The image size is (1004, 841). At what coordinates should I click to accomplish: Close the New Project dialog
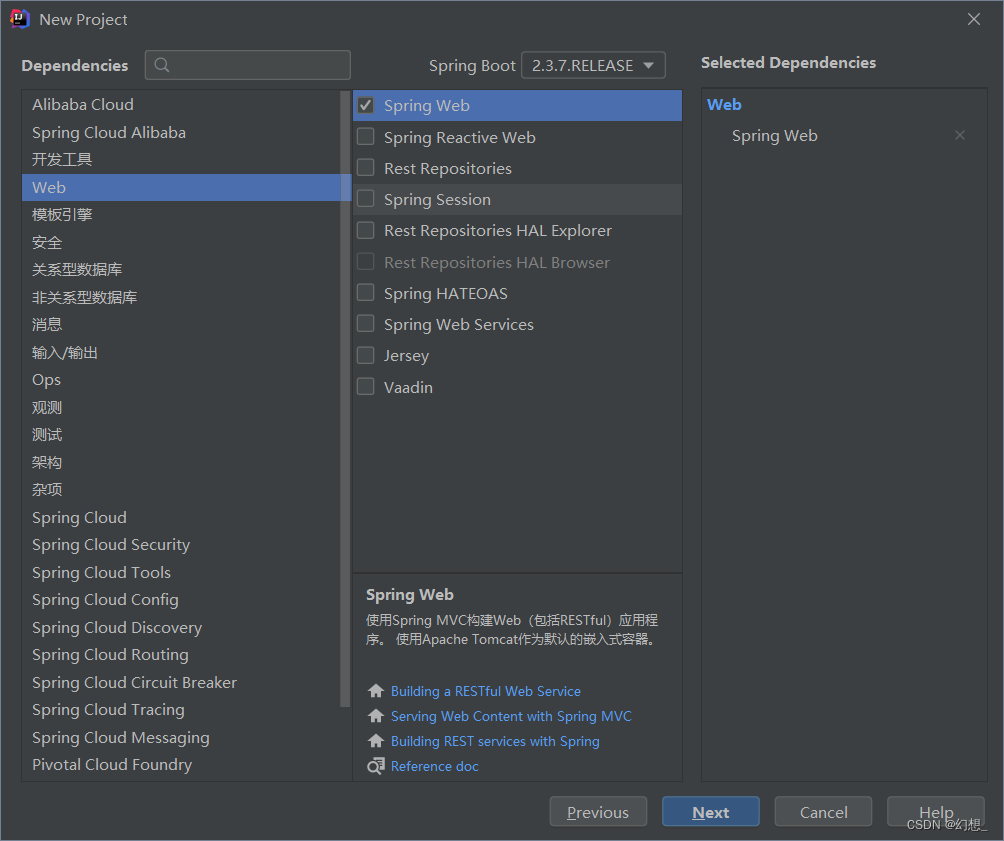click(974, 19)
